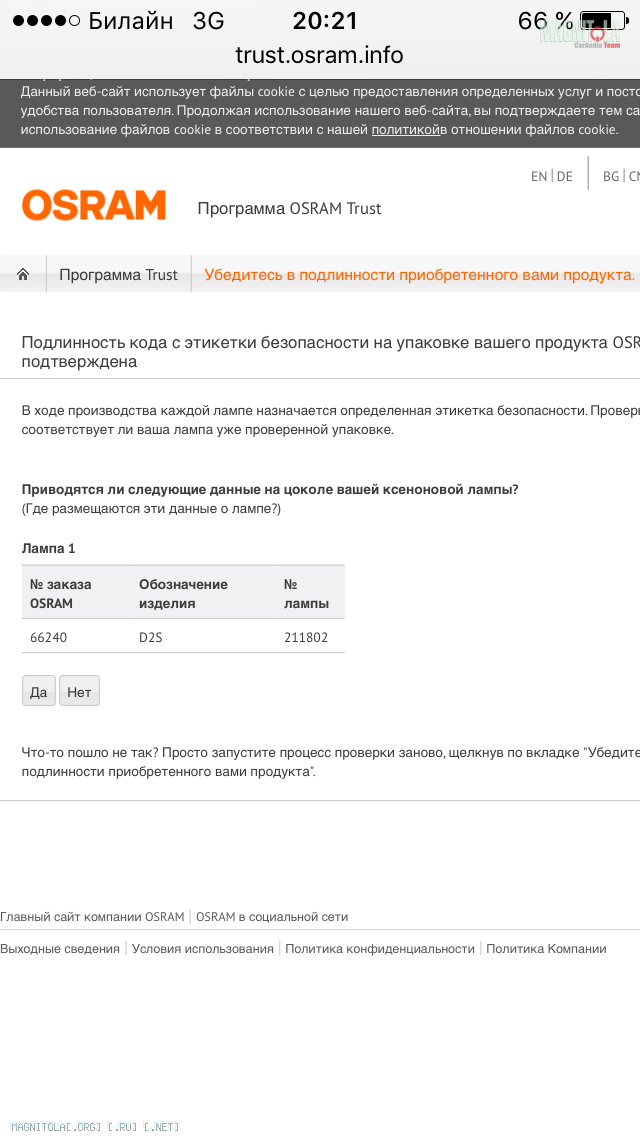The width and height of the screenshot is (640, 1136).
Task: Open Главный сайт компании OSRAM link
Action: tap(92, 917)
